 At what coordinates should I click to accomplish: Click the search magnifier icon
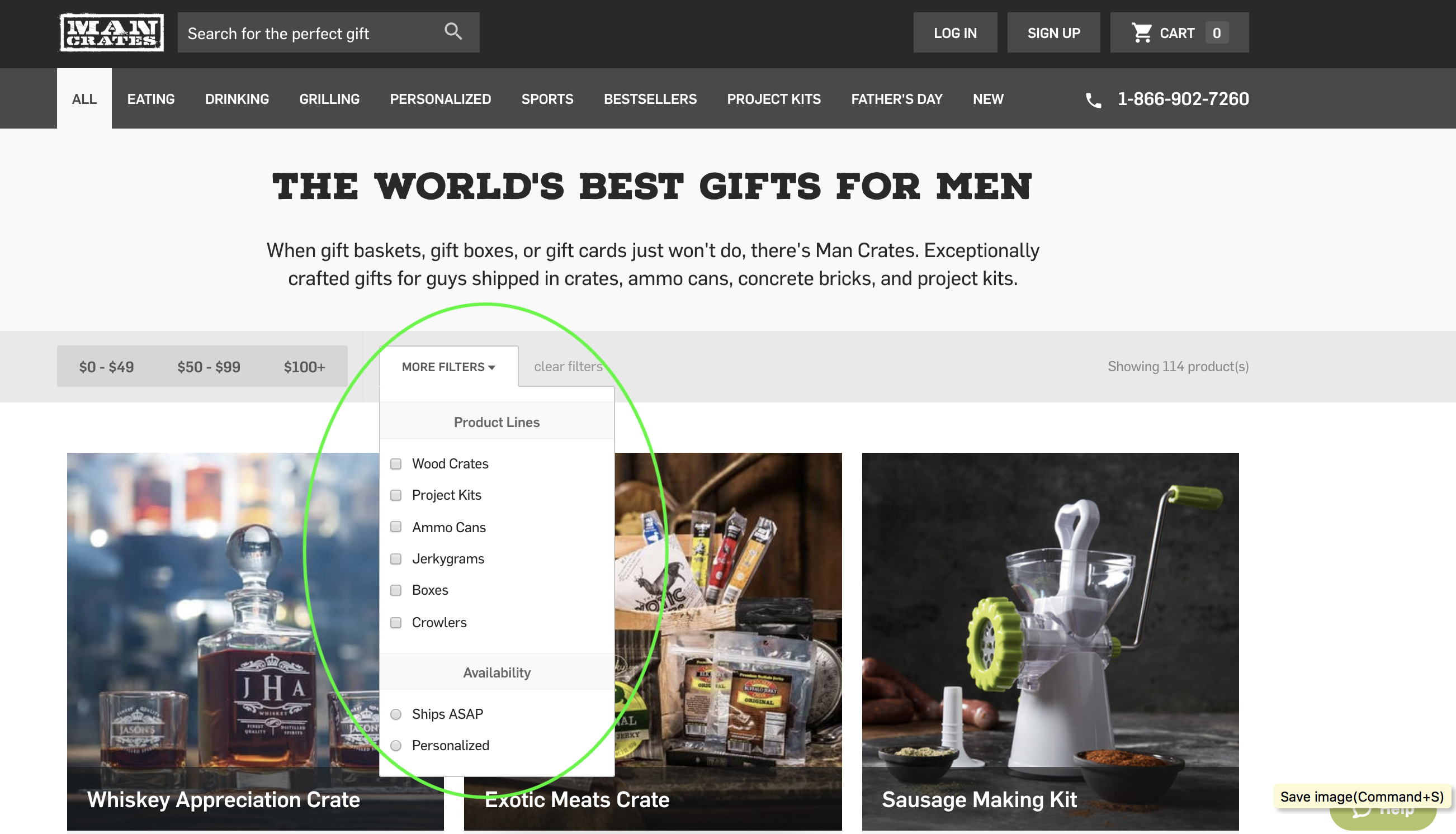click(453, 31)
